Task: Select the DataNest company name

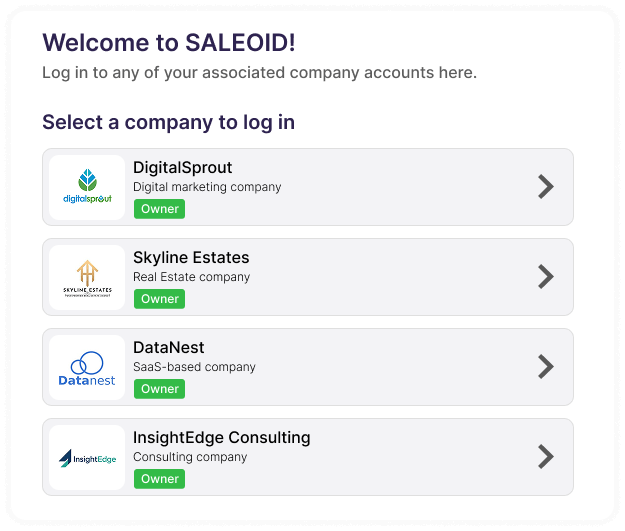Action: pyautogui.click(x=168, y=348)
